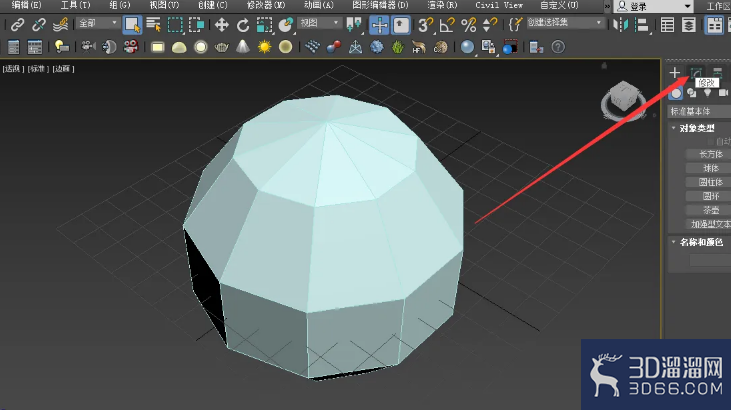Collapse the 名称和颜色 rollout
731x410 pixels.
click(673, 242)
